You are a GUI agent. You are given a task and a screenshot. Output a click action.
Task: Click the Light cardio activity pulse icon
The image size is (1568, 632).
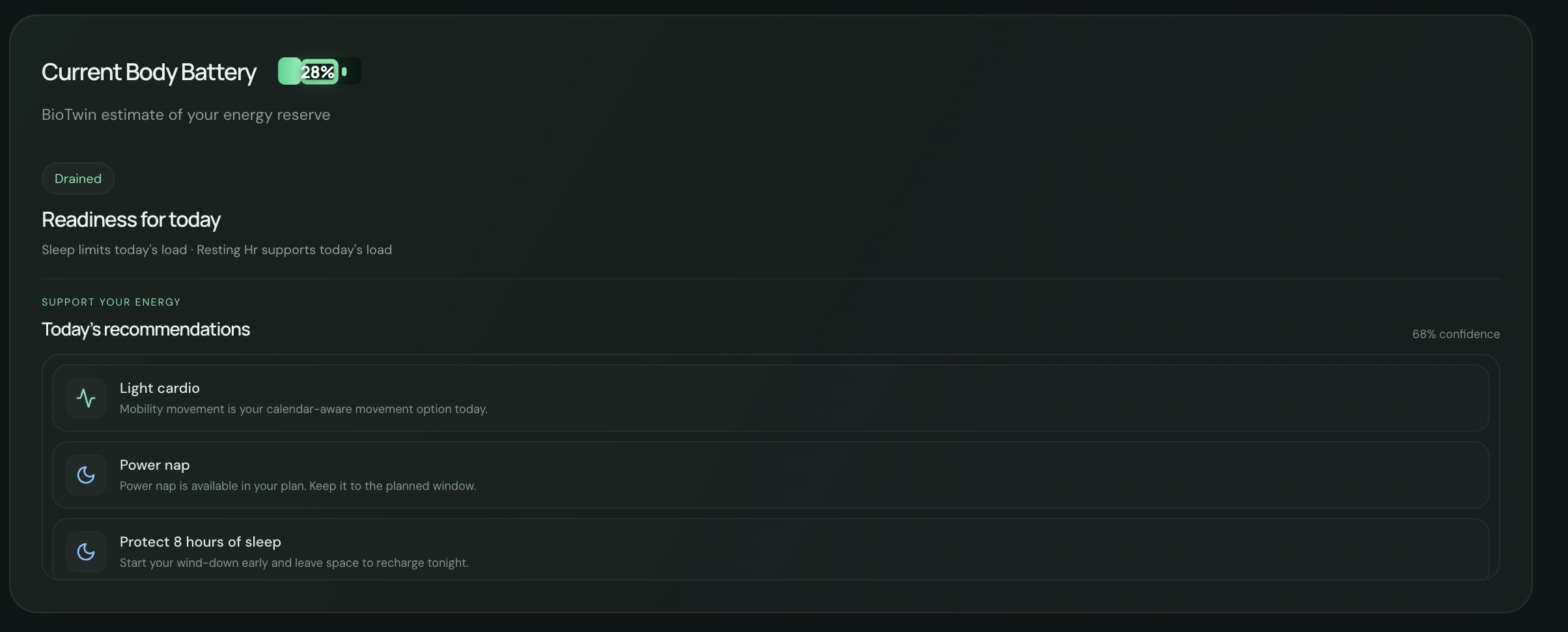coord(86,398)
